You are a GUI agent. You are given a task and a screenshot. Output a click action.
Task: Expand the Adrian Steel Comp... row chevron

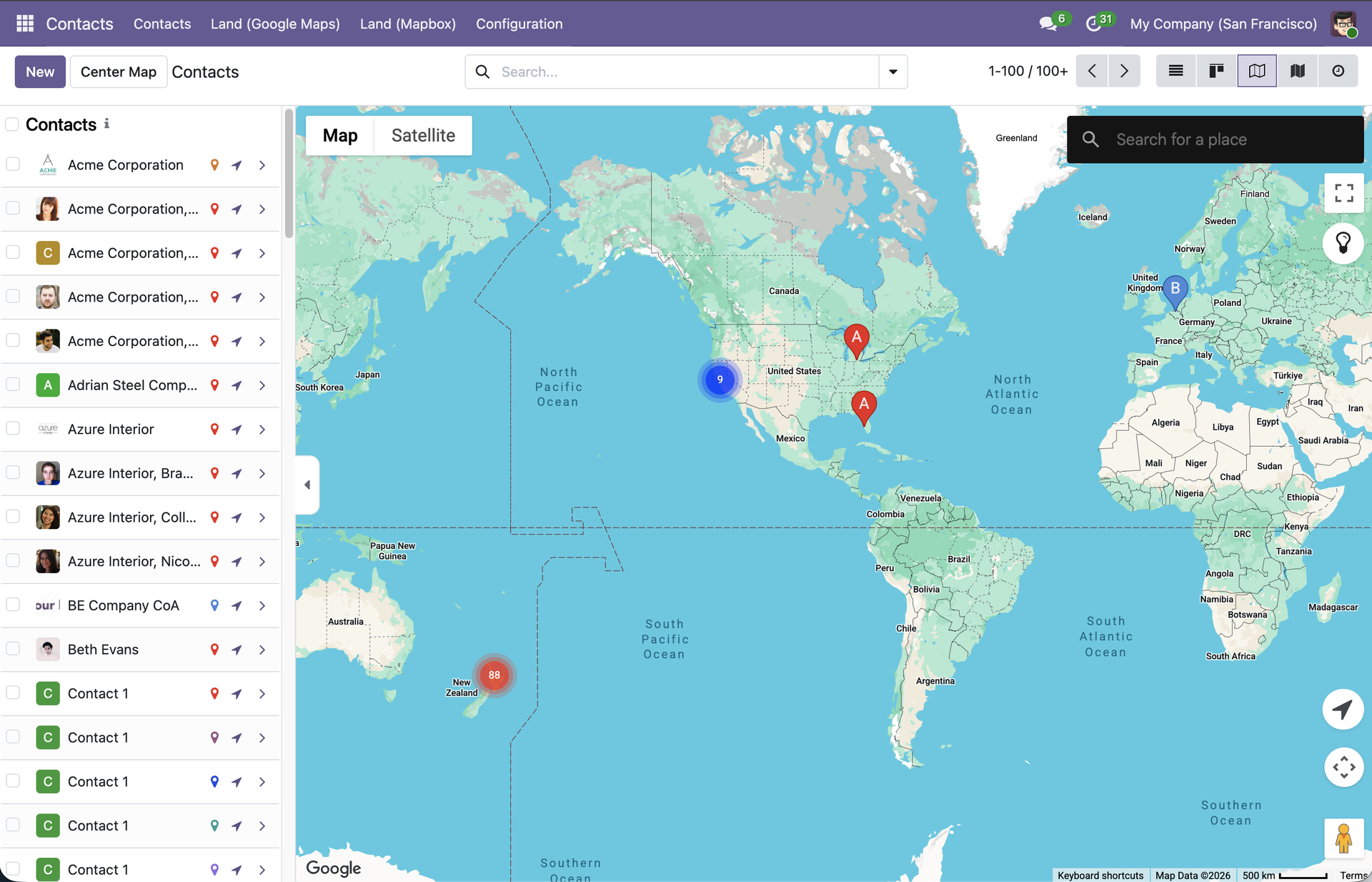click(262, 385)
